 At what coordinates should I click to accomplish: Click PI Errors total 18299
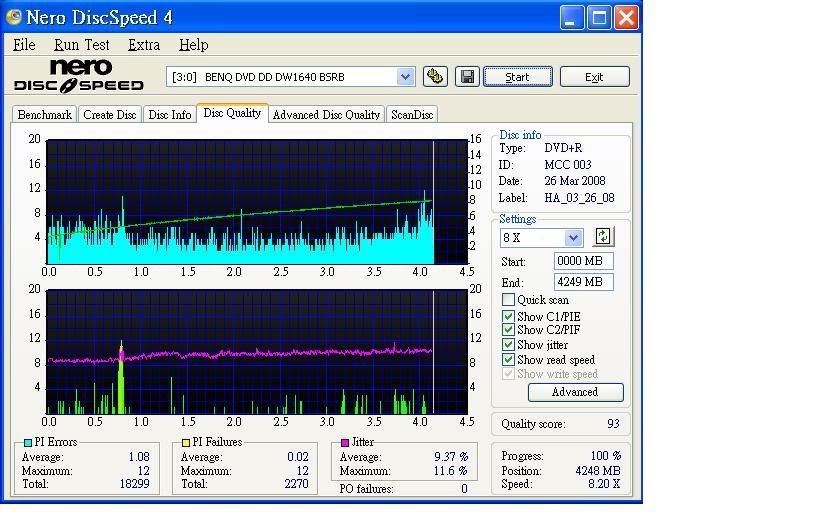pos(134,484)
